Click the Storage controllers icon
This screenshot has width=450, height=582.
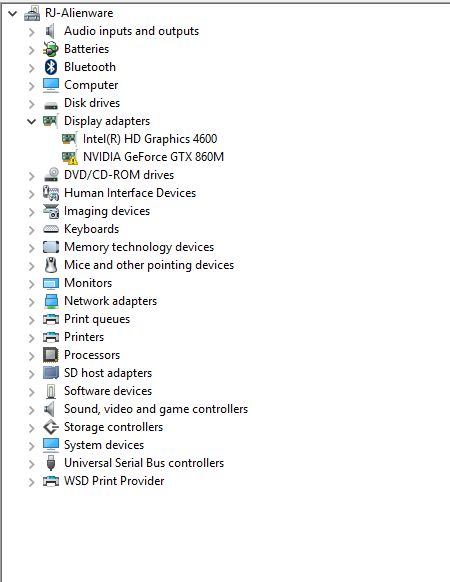click(x=51, y=427)
